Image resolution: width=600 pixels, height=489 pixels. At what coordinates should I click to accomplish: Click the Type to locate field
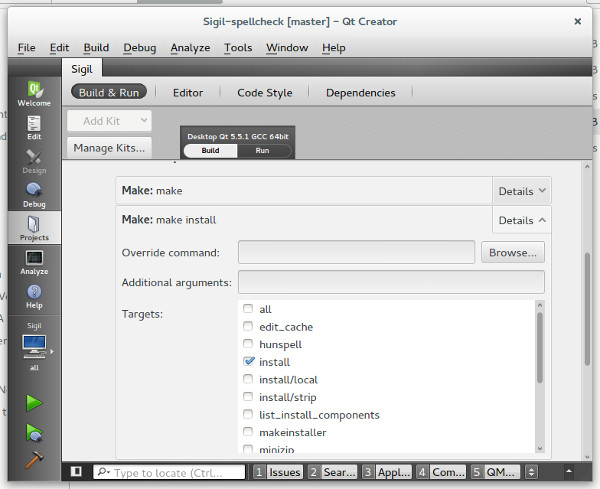click(x=169, y=472)
